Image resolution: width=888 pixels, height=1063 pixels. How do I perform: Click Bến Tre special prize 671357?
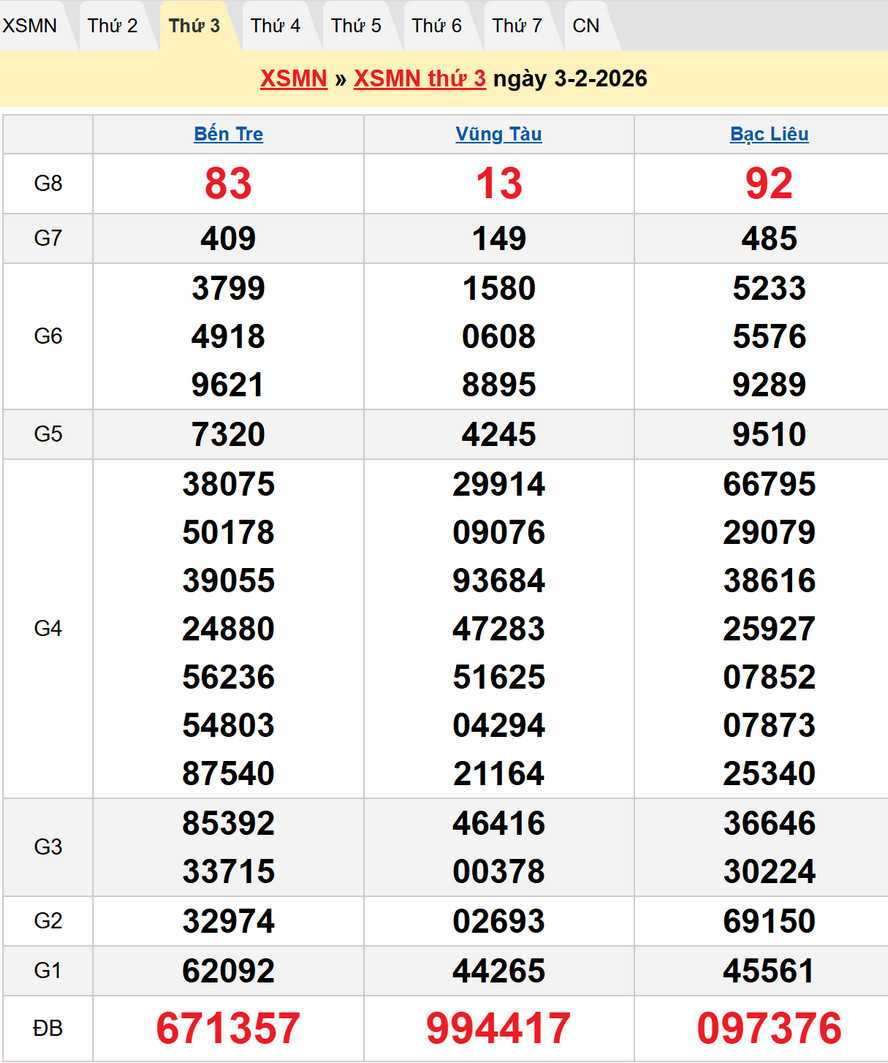click(x=228, y=1028)
